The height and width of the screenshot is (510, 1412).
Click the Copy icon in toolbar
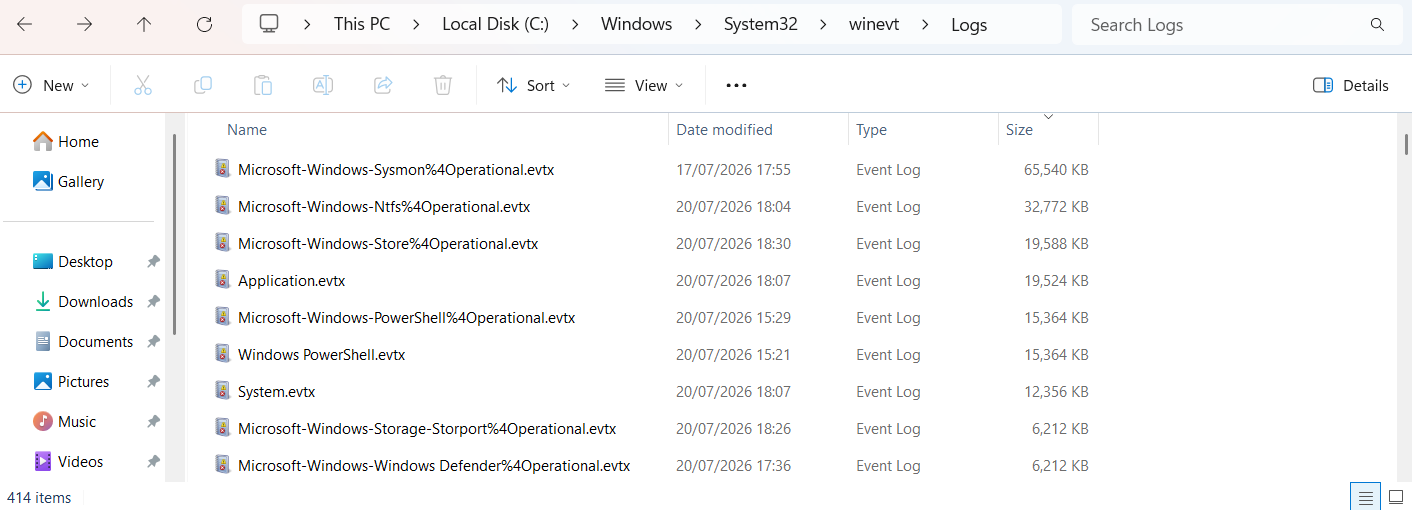(x=203, y=85)
